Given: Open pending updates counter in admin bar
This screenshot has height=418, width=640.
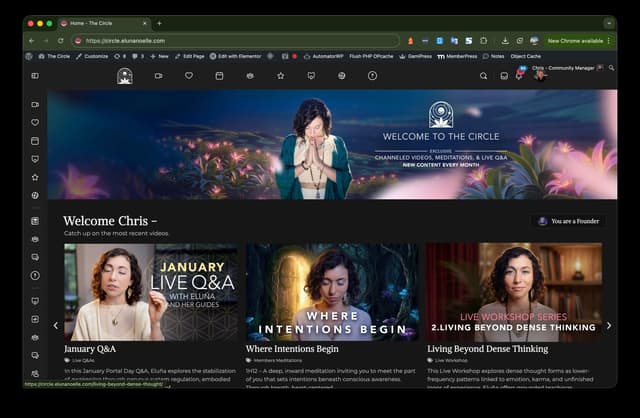Looking at the screenshot, I should (x=120, y=56).
